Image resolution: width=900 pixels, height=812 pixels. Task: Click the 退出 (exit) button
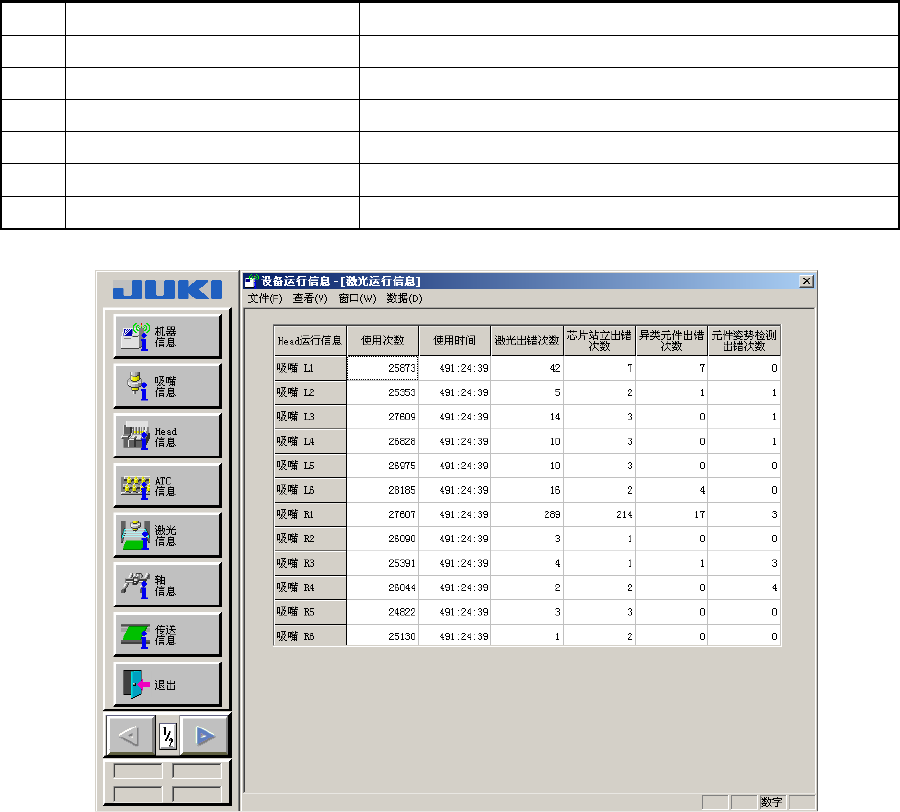click(x=167, y=684)
